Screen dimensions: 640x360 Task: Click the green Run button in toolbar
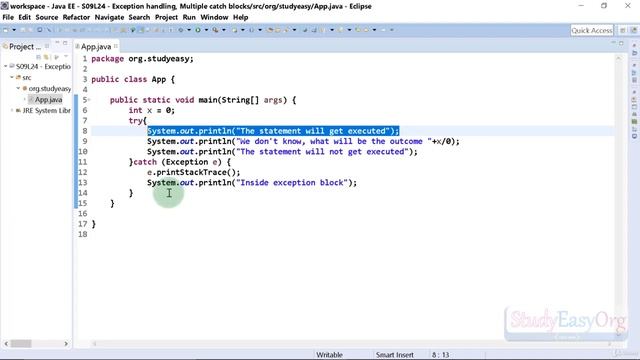pos(198,30)
